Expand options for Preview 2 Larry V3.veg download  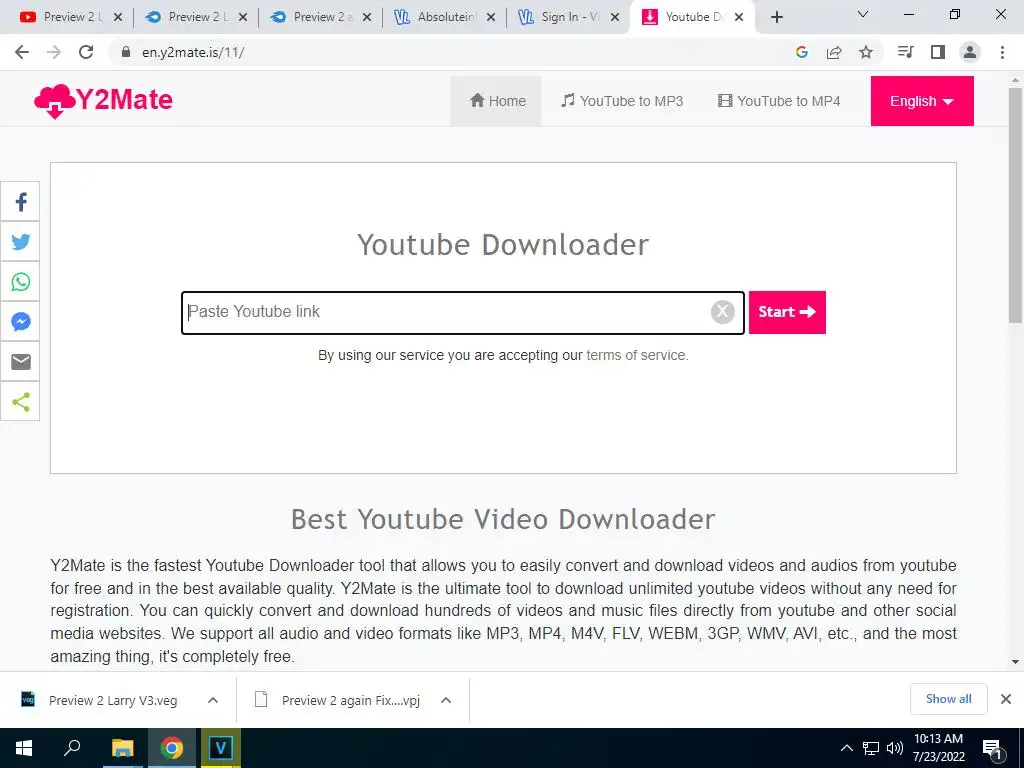tap(213, 700)
